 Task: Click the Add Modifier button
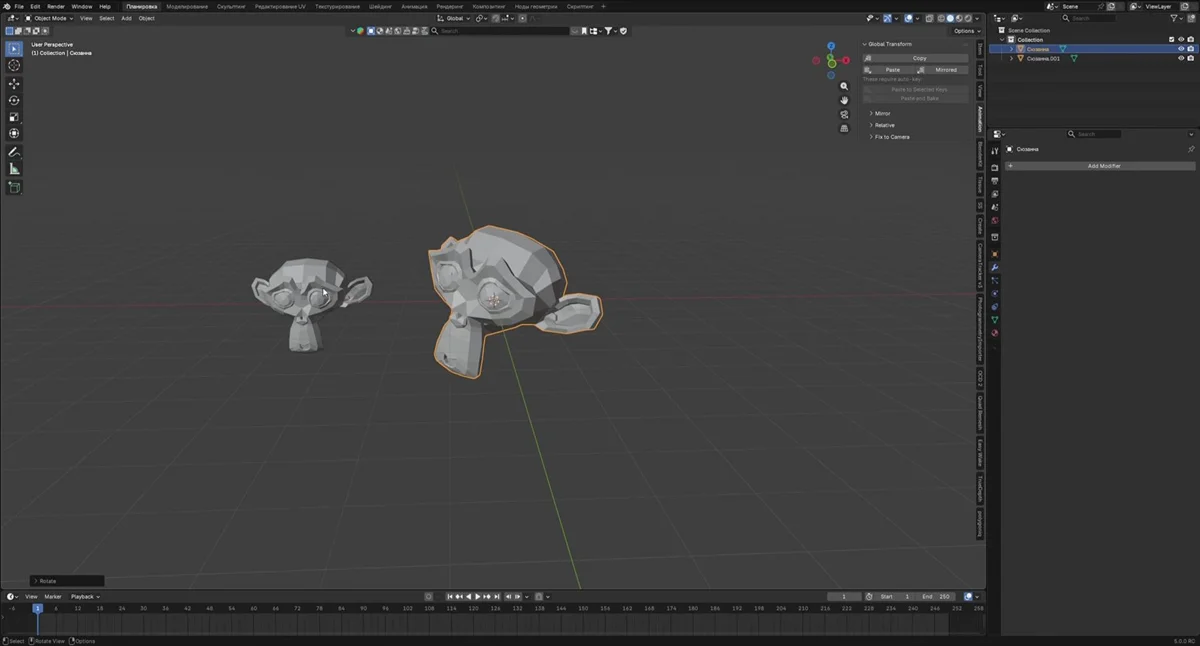(x=1103, y=166)
